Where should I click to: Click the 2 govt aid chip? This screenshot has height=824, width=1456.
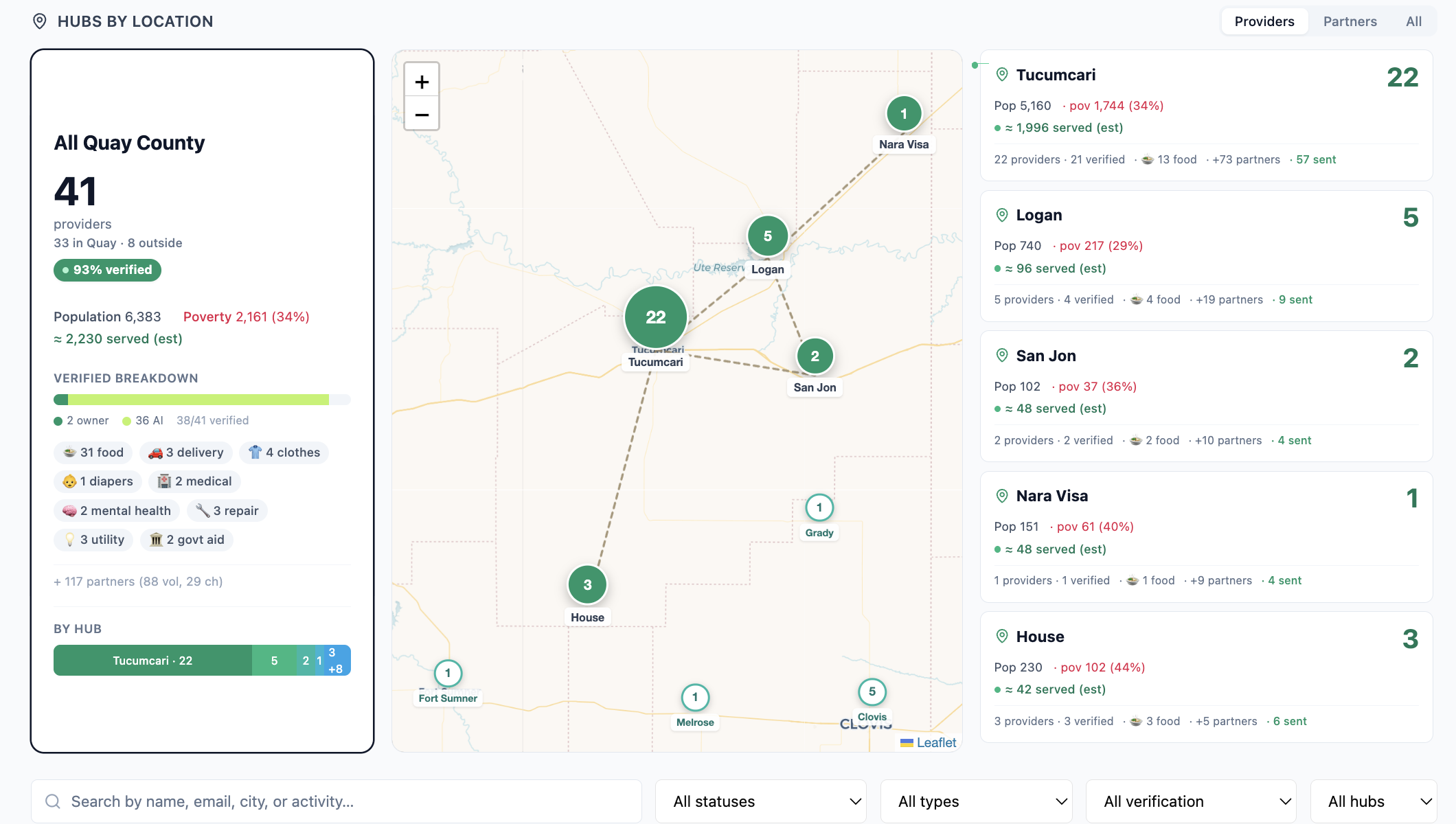click(x=187, y=540)
